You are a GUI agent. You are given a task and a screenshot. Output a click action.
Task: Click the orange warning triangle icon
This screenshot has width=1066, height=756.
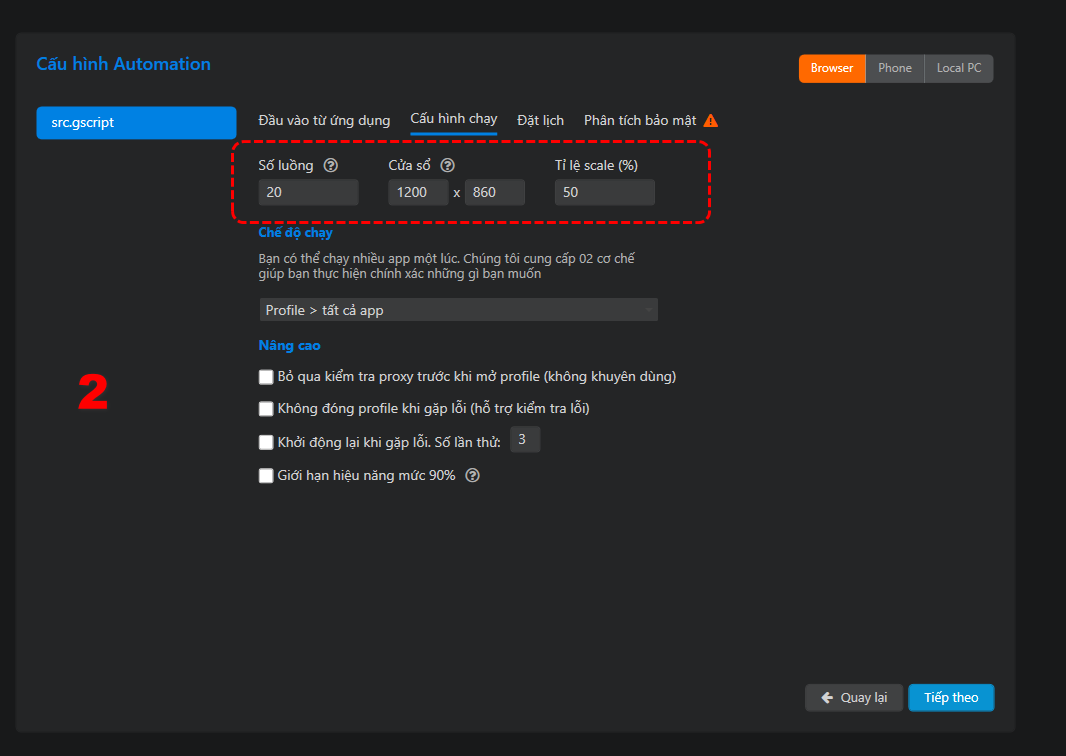pos(711,121)
